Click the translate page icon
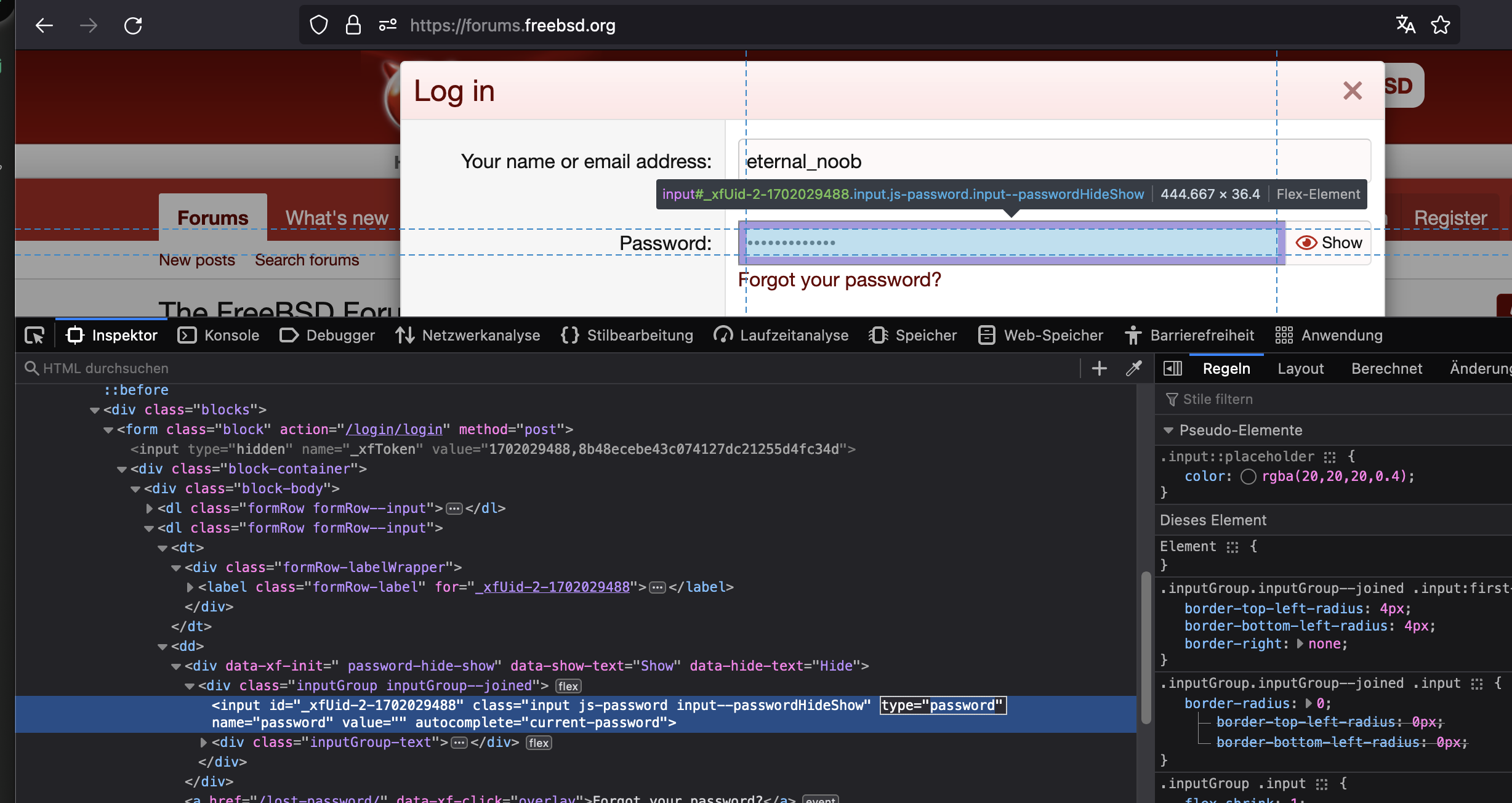The image size is (1512, 803). [1405, 25]
